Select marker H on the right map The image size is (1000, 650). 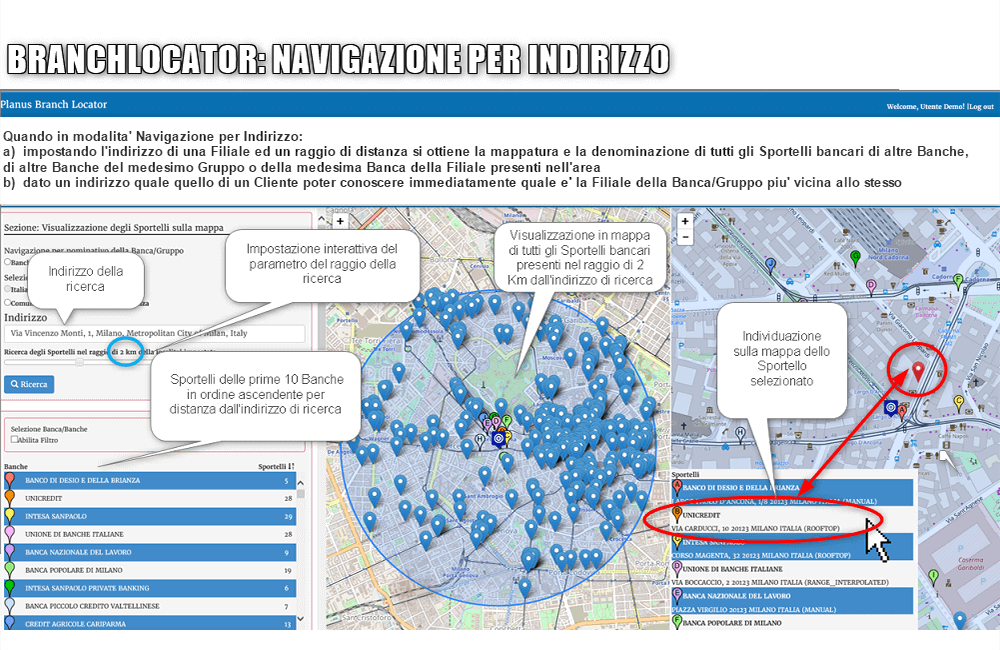[x=740, y=434]
